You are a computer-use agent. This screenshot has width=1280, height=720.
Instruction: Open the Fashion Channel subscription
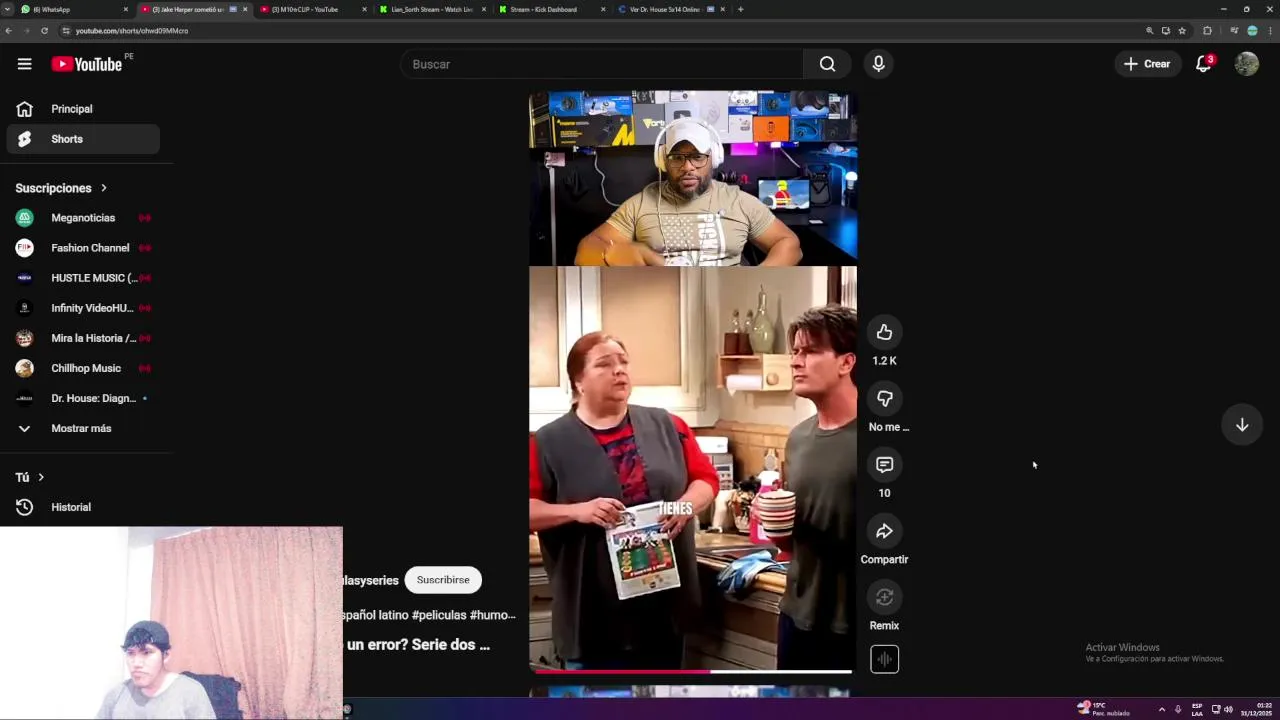click(x=83, y=248)
